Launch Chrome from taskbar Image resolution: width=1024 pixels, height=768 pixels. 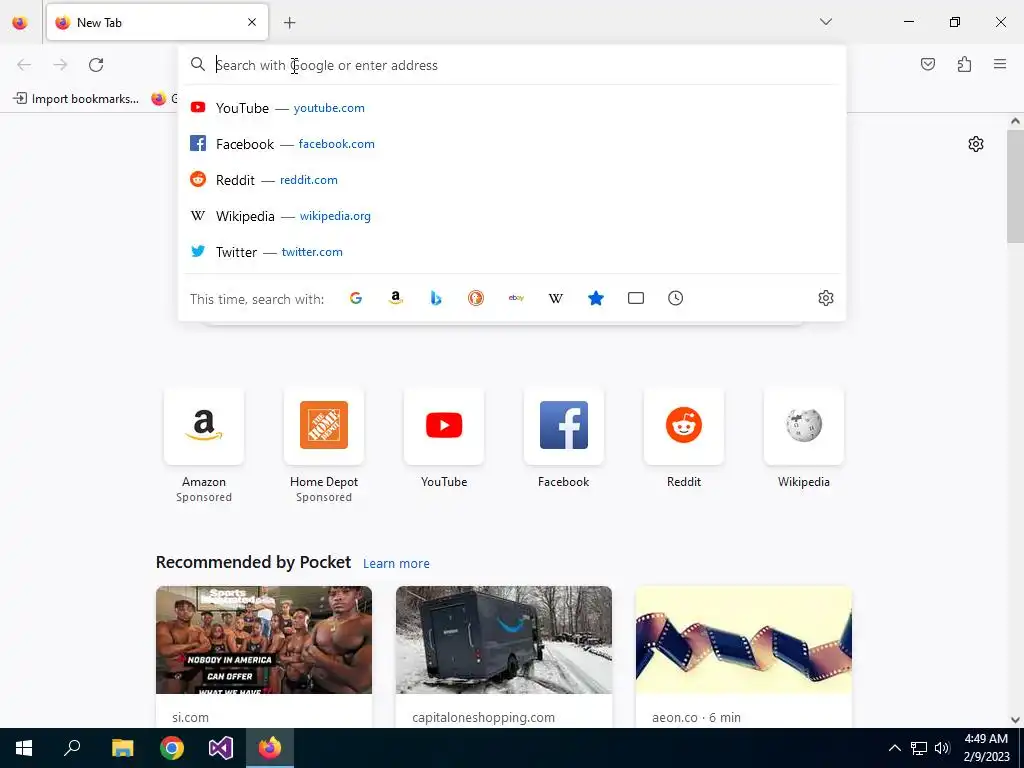(172, 748)
